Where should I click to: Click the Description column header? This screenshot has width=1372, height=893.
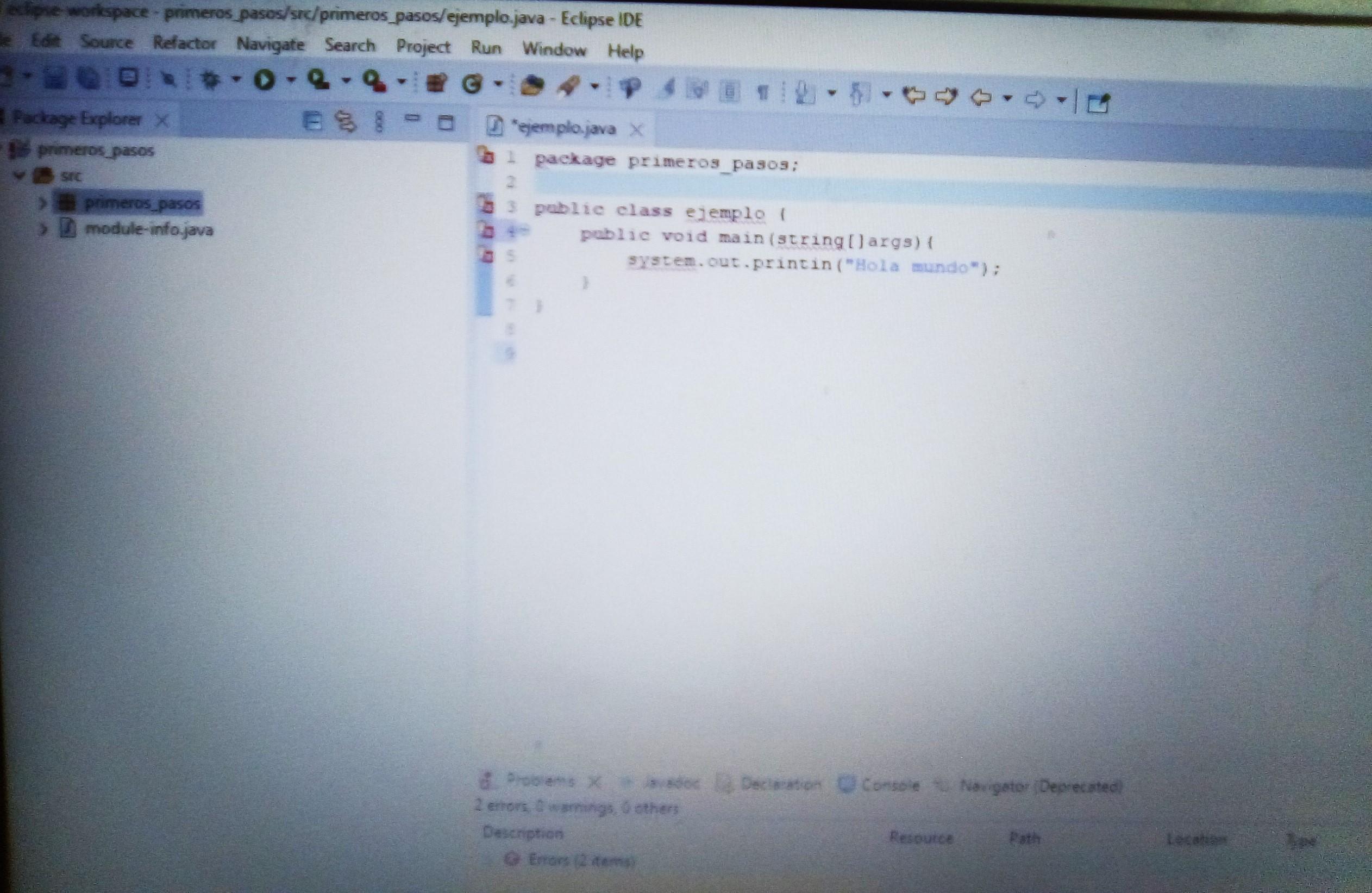coord(523,833)
